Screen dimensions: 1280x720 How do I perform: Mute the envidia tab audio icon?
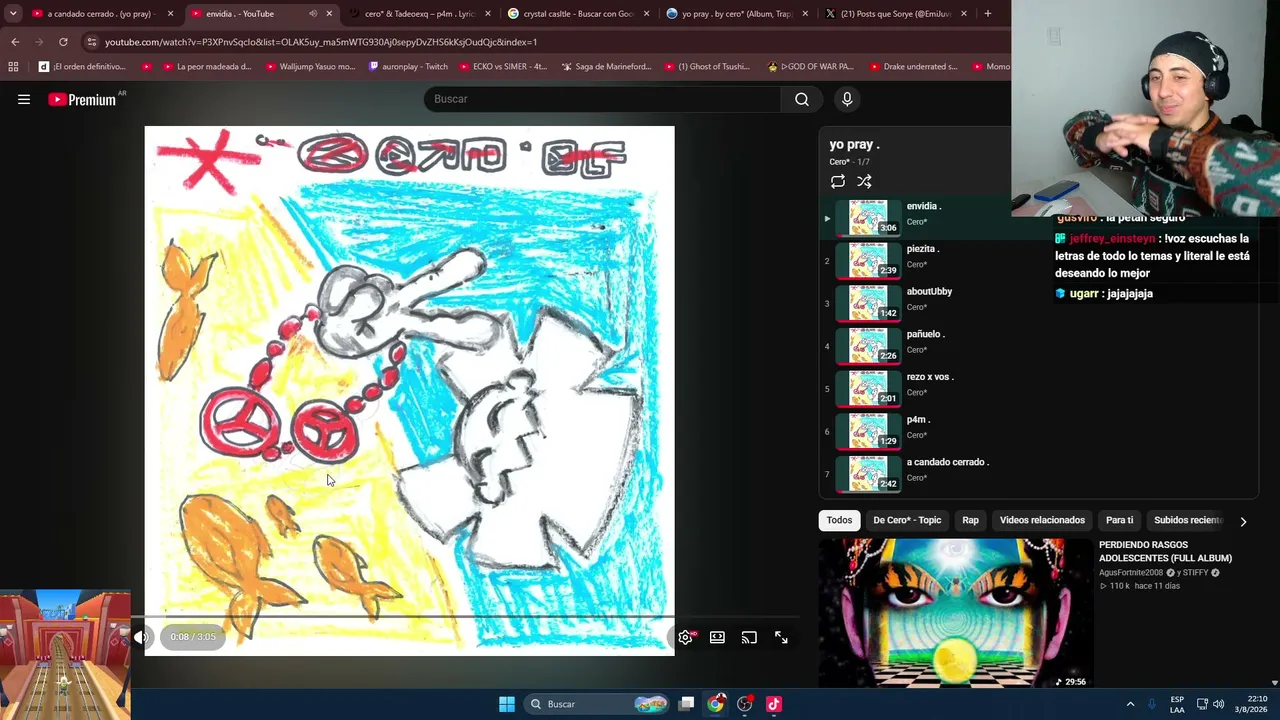pyautogui.click(x=313, y=14)
